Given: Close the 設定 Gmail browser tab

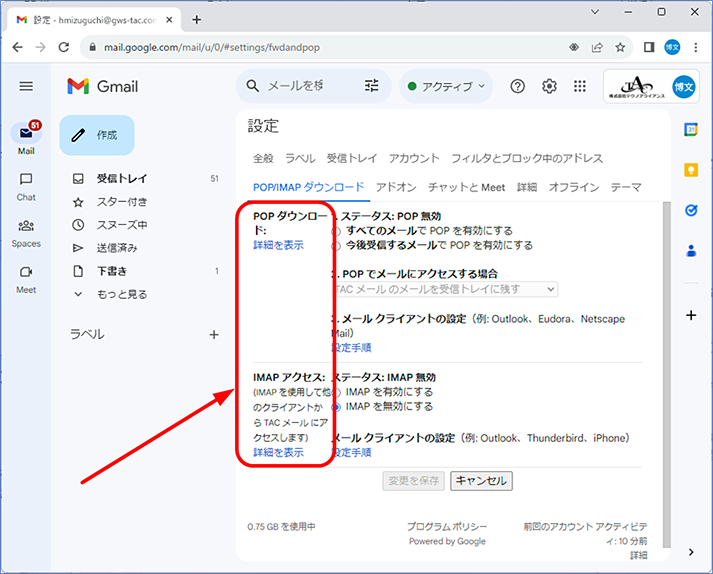Looking at the screenshot, I should click(169, 20).
